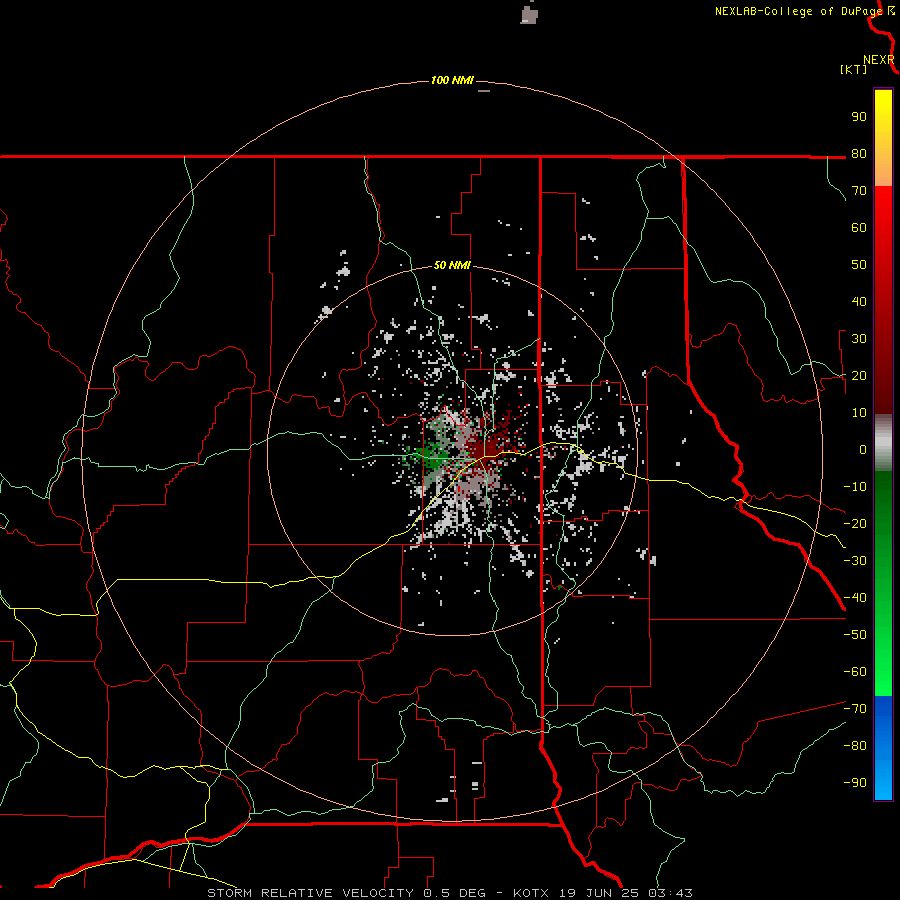Click the "50" value on velocity scale
900x900 pixels.
[859, 265]
